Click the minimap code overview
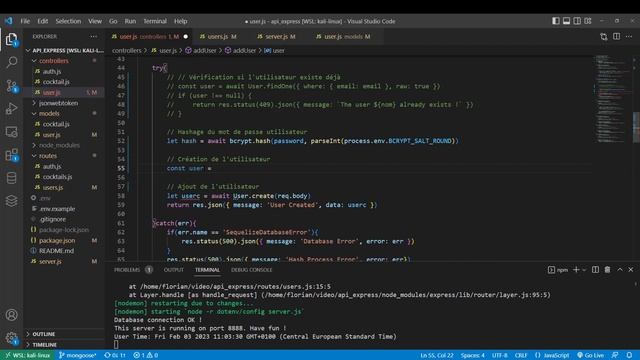 612,98
